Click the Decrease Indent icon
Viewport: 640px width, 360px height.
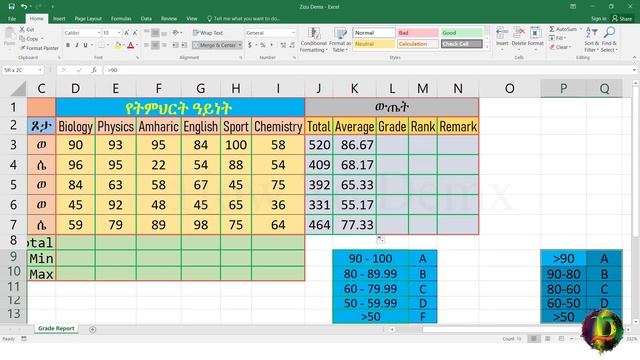click(175, 45)
